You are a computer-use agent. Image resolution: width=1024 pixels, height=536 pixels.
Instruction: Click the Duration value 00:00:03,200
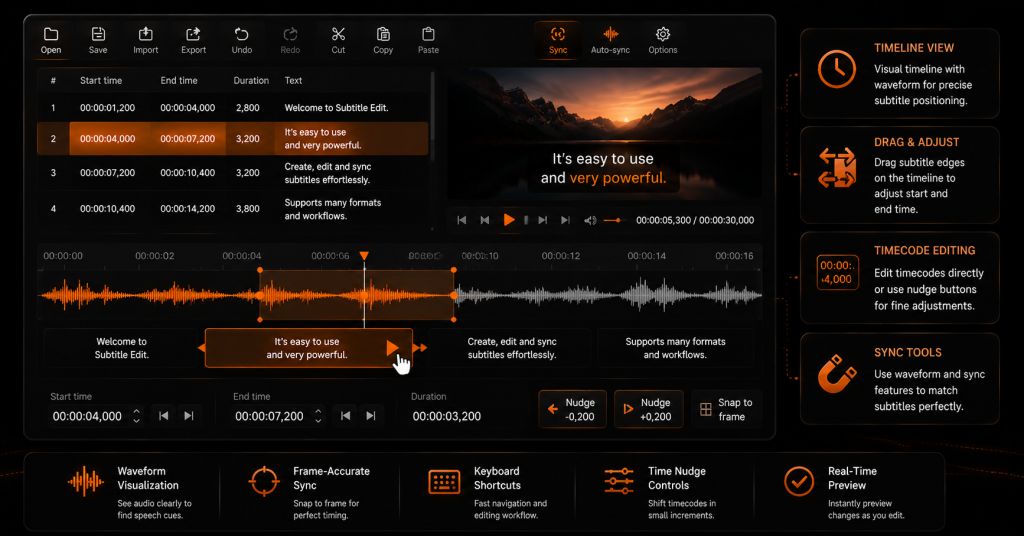pos(447,417)
